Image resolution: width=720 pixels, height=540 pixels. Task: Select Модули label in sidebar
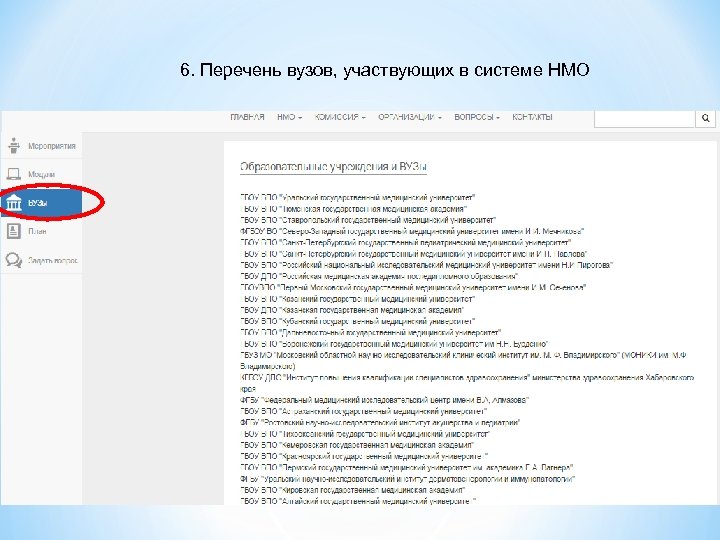coord(41,174)
